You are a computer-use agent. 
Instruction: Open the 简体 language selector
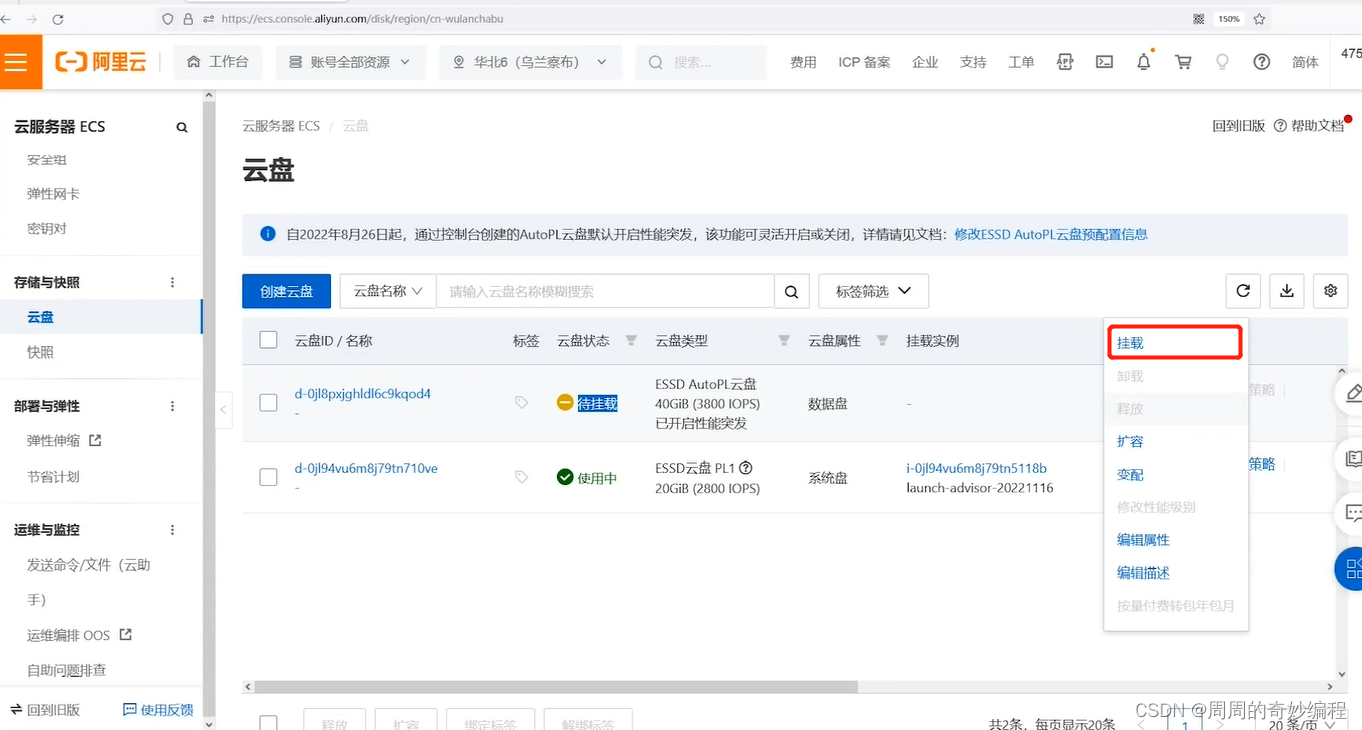[x=1305, y=62]
